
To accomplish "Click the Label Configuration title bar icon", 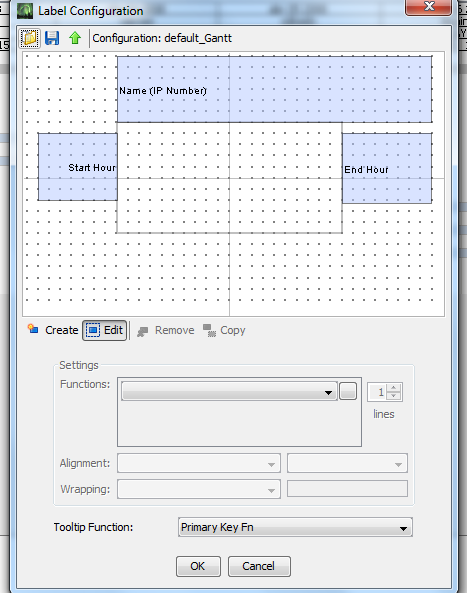I will tap(25, 11).
